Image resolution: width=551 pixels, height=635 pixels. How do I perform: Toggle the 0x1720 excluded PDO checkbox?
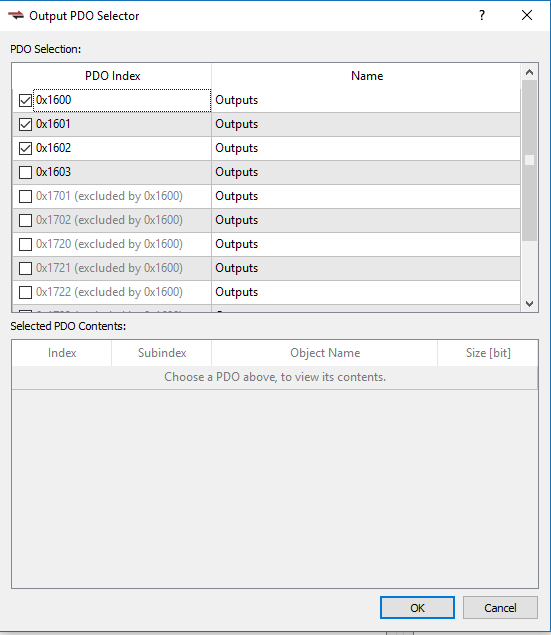pyautogui.click(x=26, y=244)
